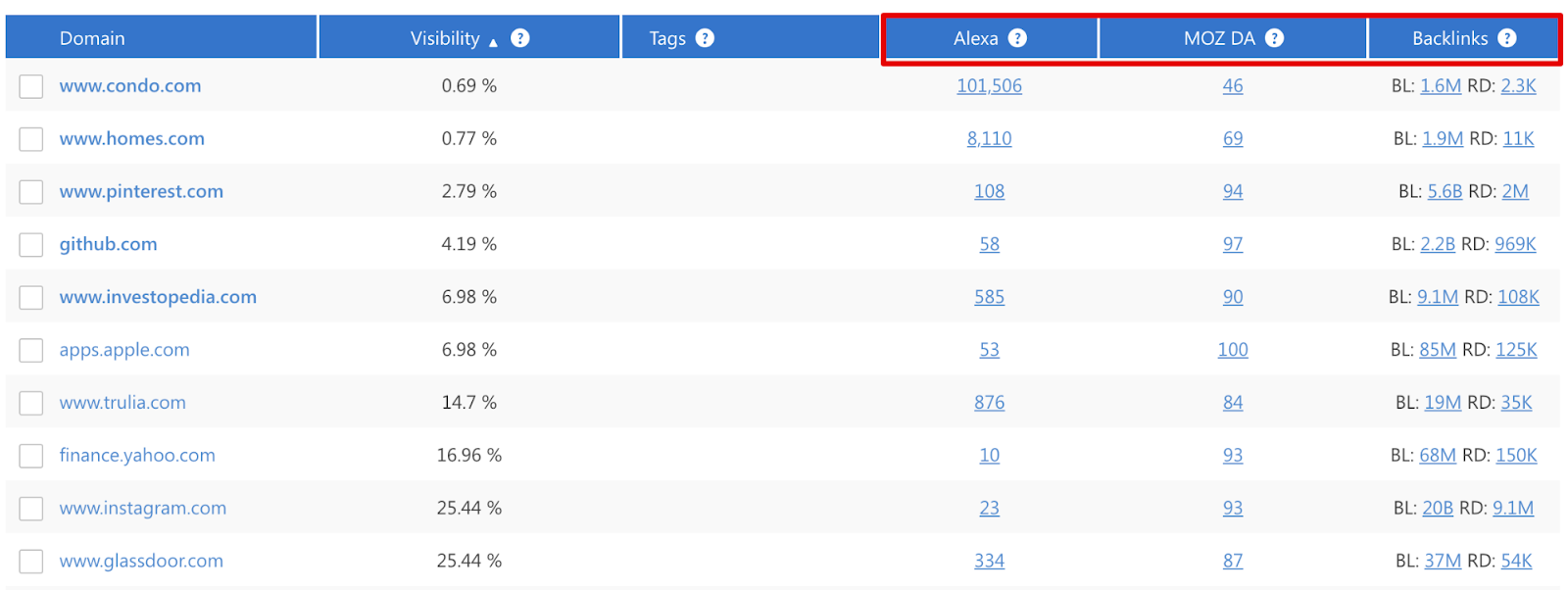Open the github.com domain link
This screenshot has width=1568, height=590.
tap(108, 244)
